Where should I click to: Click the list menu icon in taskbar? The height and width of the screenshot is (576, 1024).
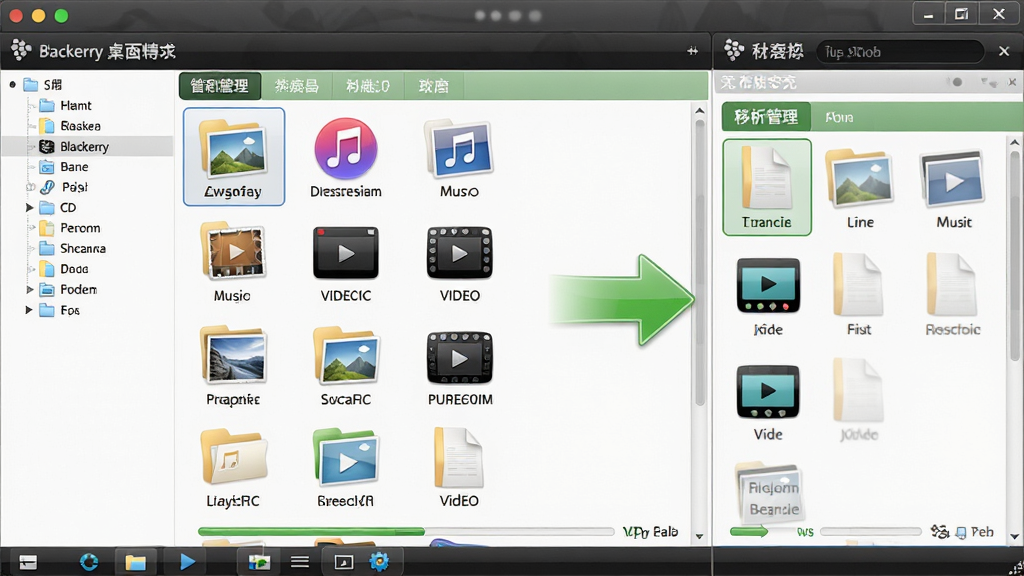point(300,562)
